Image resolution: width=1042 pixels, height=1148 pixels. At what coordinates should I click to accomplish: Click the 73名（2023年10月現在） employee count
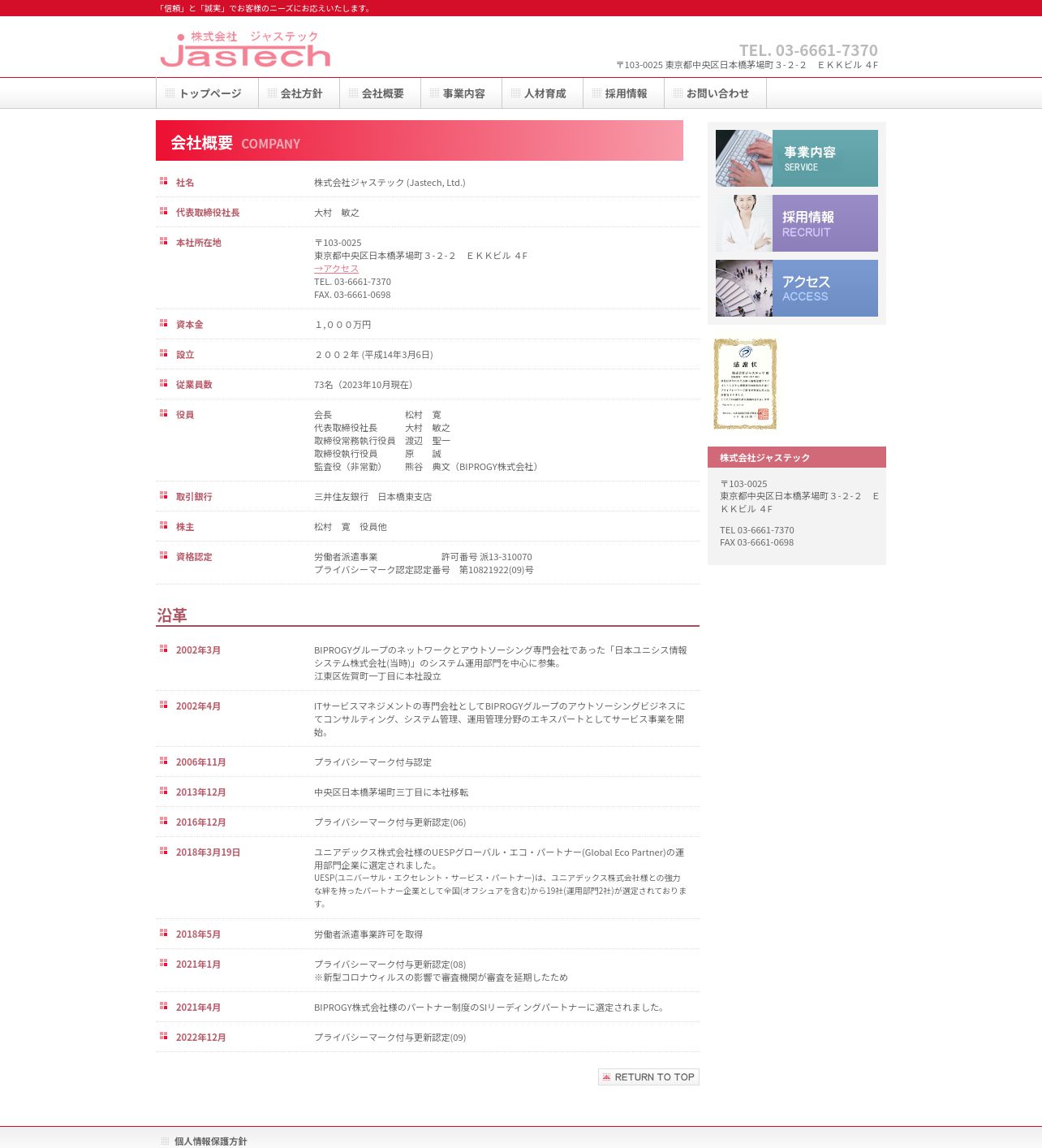(x=365, y=385)
